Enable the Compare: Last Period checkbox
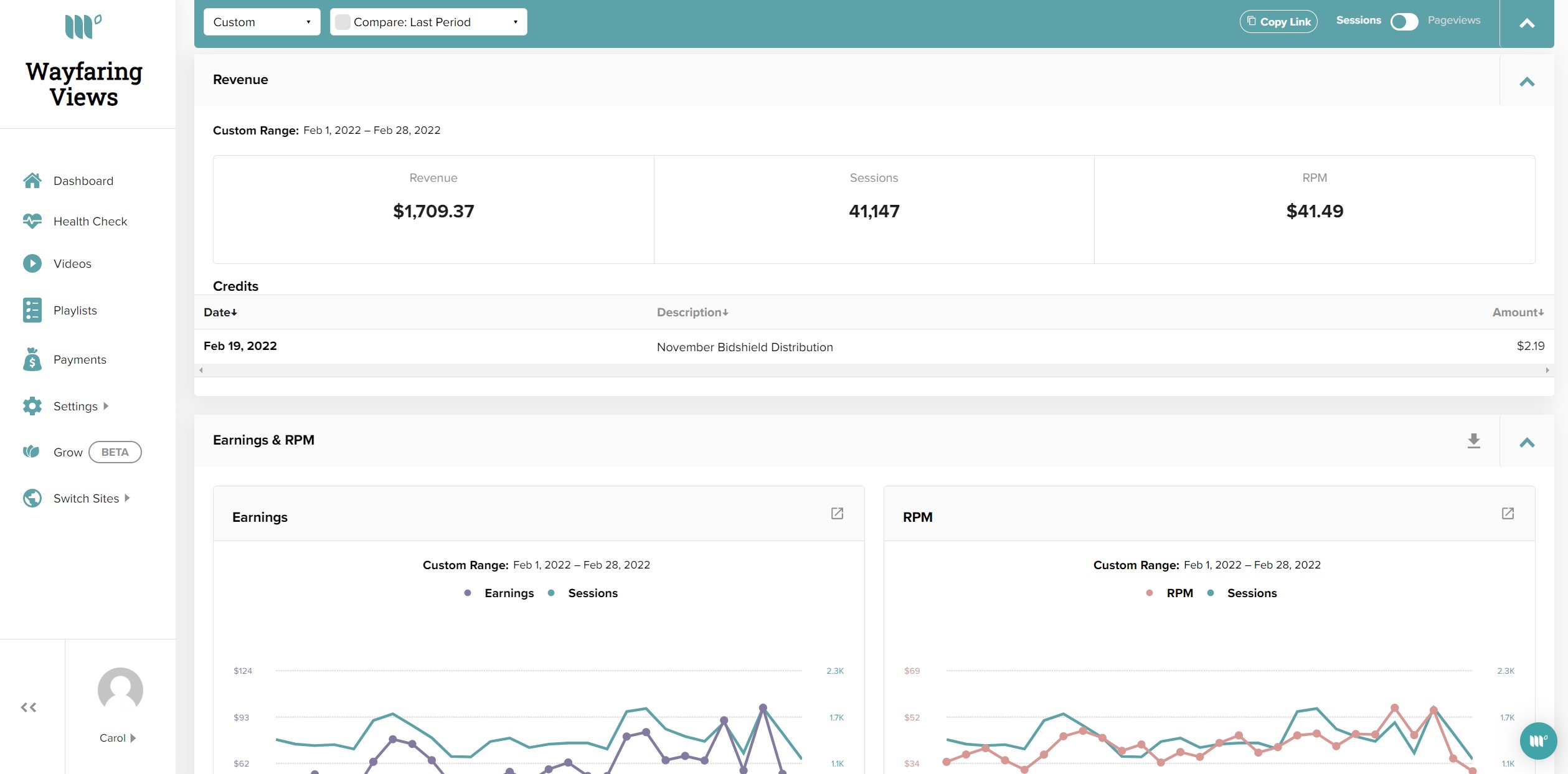 [342, 22]
